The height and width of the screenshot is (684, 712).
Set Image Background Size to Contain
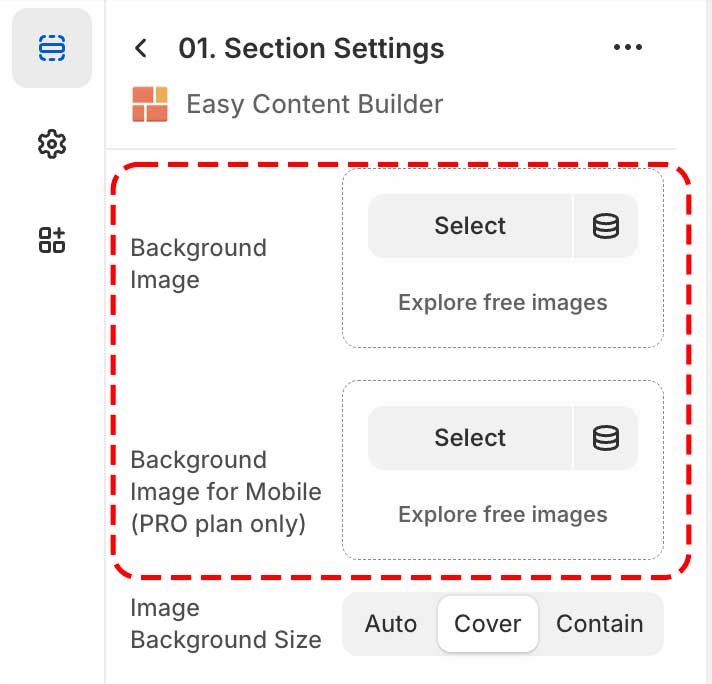coord(599,624)
